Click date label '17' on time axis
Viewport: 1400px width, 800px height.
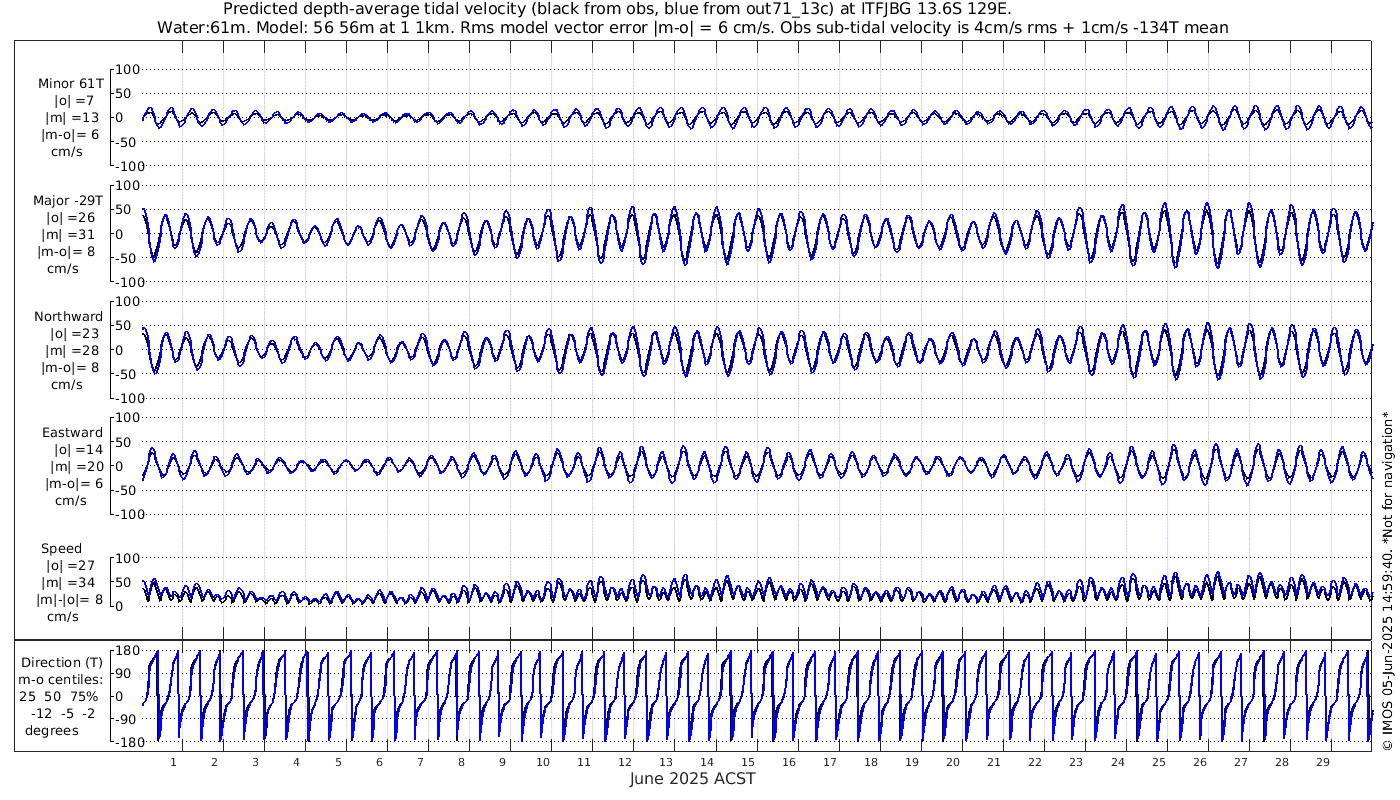(x=830, y=762)
